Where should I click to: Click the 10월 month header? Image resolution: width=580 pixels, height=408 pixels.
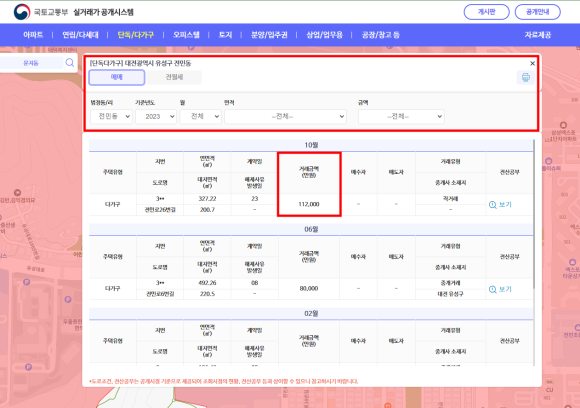pos(311,145)
